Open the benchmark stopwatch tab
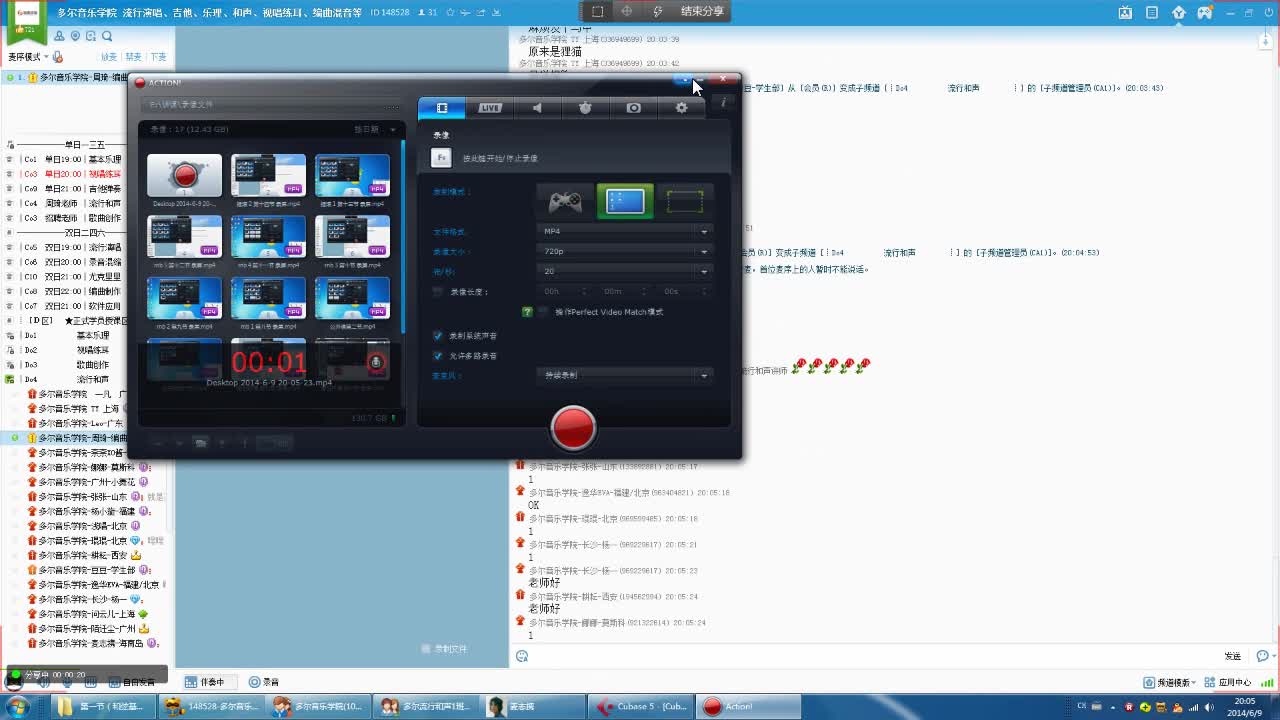Viewport: 1280px width, 720px height. [585, 108]
